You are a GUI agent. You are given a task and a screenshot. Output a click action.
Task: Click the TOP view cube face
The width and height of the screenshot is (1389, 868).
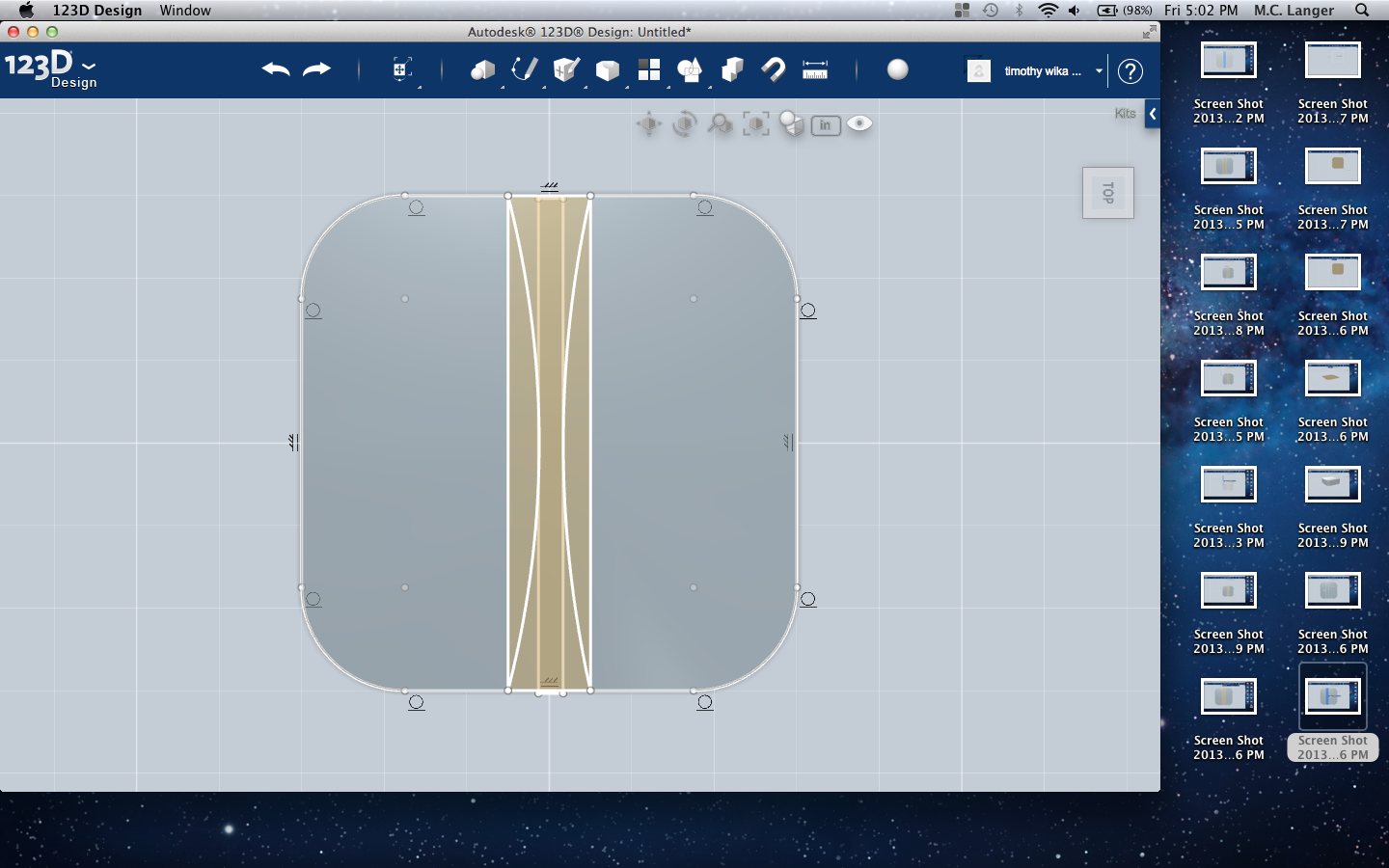click(1107, 193)
